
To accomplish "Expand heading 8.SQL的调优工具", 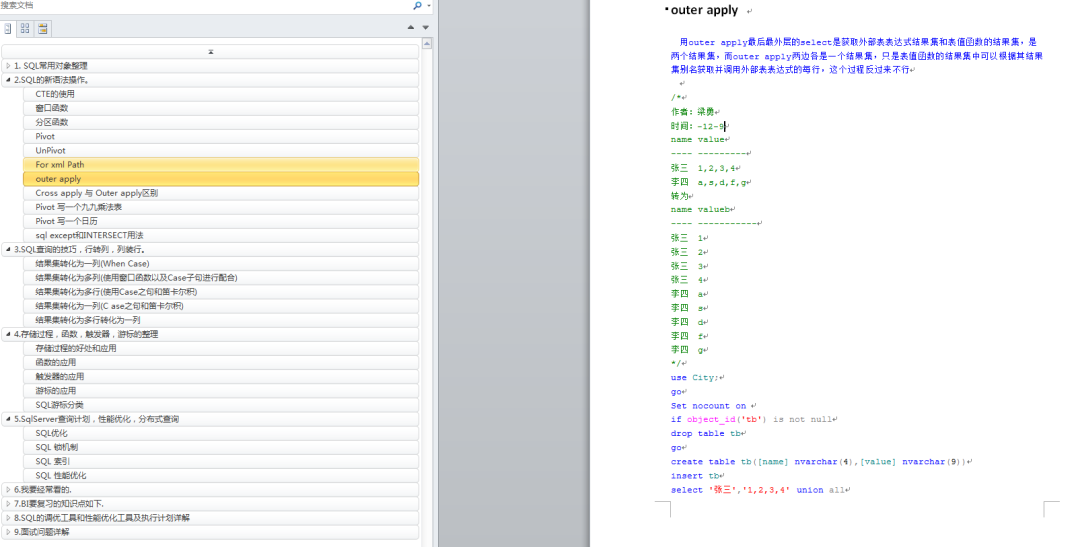I will 8,517.
